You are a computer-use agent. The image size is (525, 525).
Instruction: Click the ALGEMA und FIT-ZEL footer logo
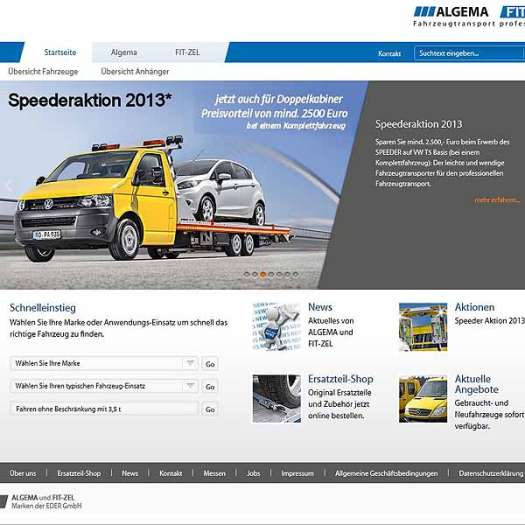(x=41, y=502)
